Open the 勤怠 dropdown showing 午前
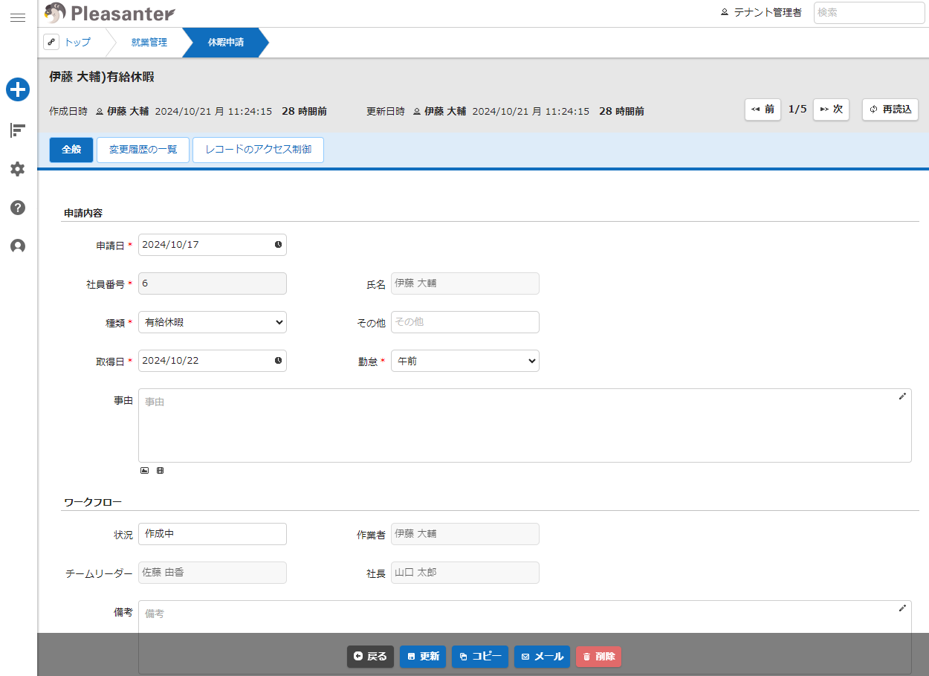Screen dimensions: 929x676 [x=465, y=361]
